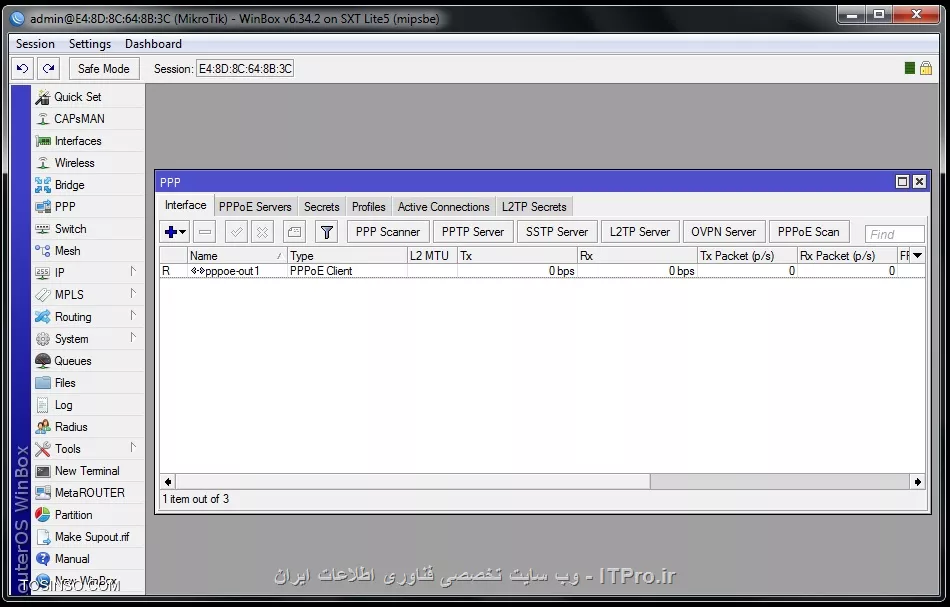The image size is (950, 607).
Task: Switch to L2TP Secrets tab
Action: coord(534,207)
